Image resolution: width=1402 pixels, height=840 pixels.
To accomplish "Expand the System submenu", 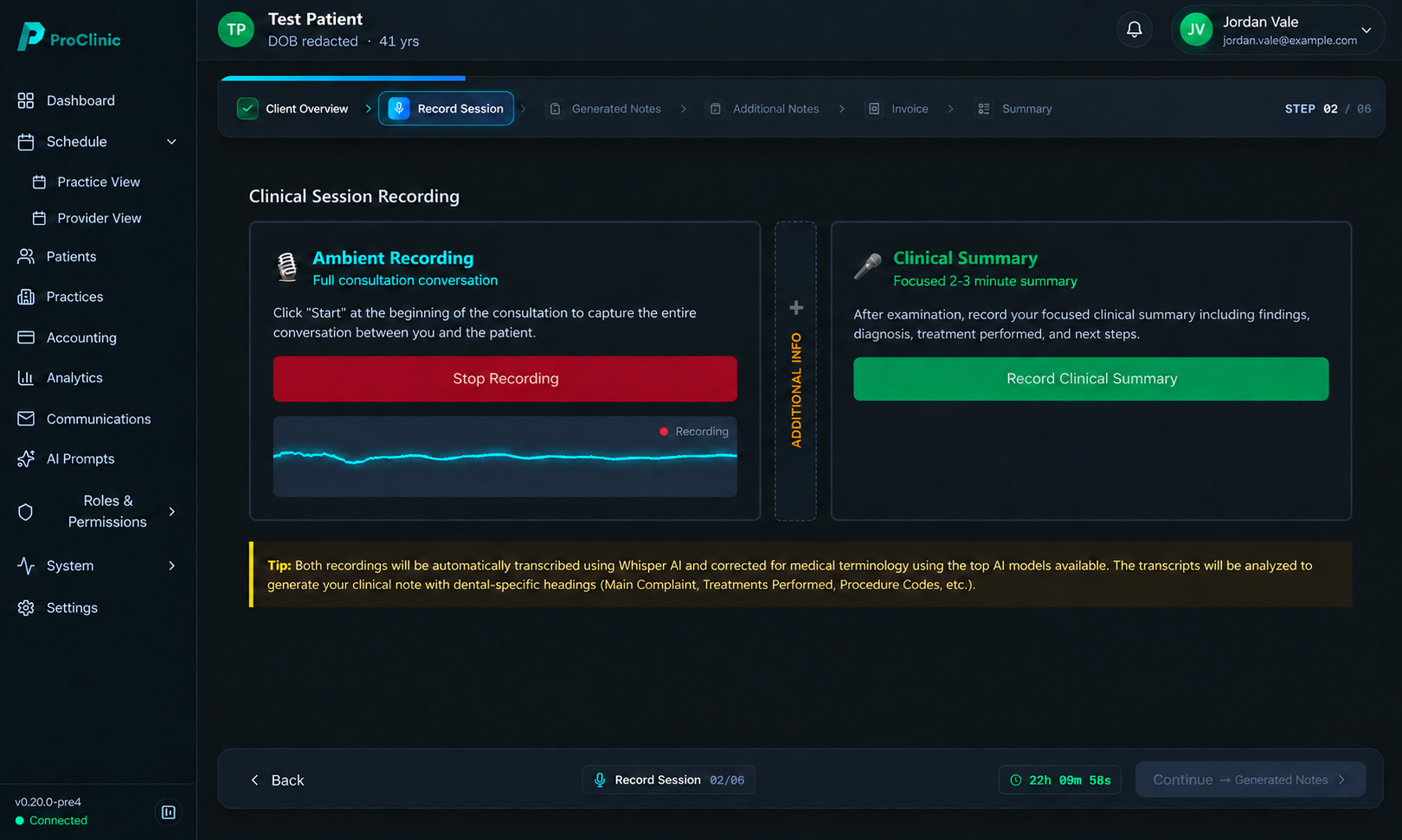I will (x=171, y=566).
